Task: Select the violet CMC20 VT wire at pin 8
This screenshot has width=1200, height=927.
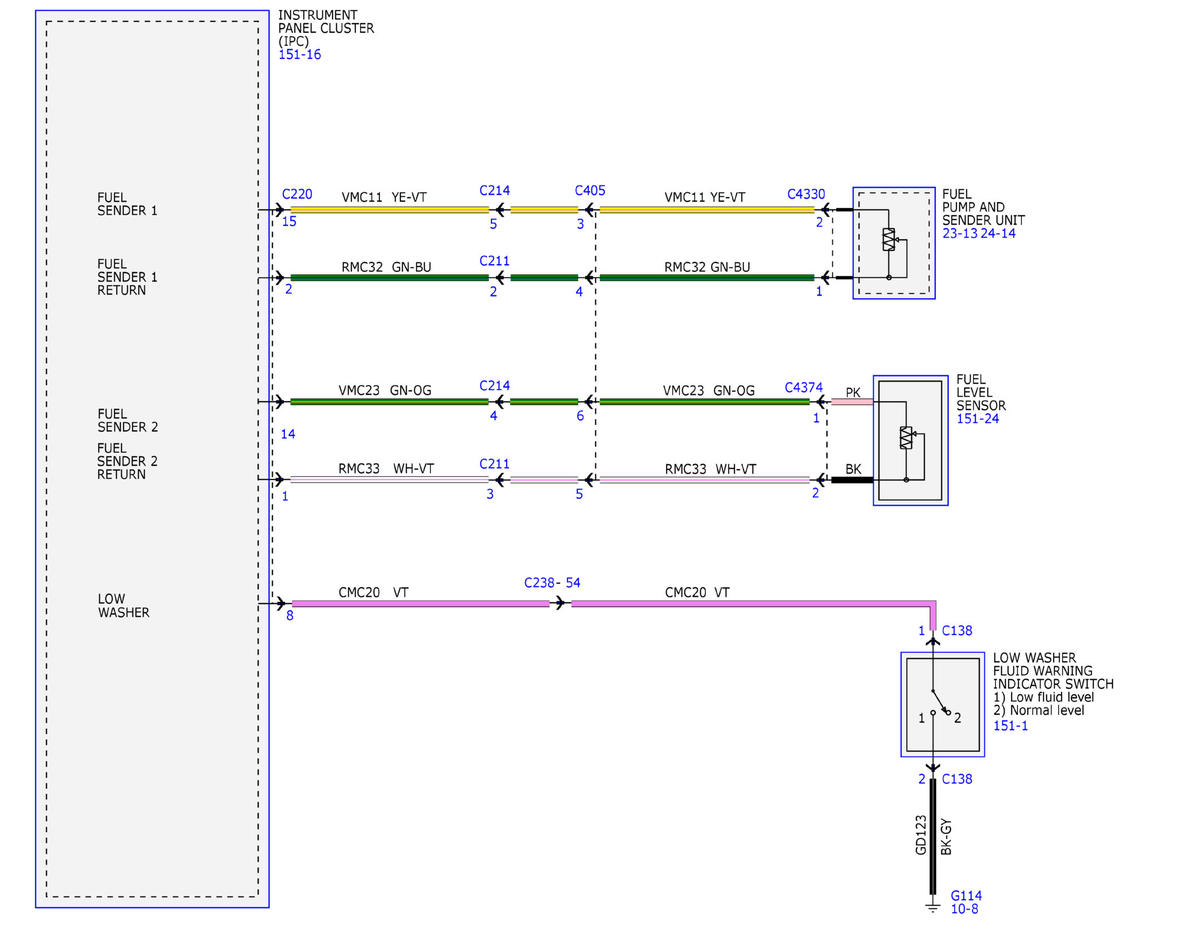Action: pos(419,604)
